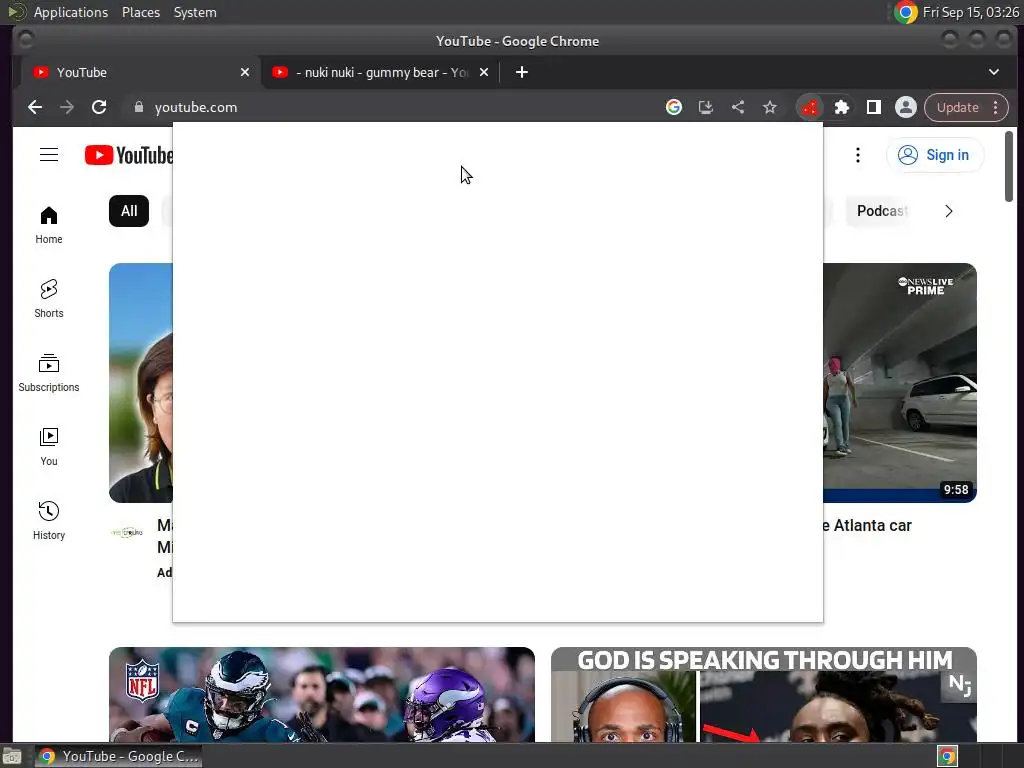Open the Applications menu

point(71,12)
